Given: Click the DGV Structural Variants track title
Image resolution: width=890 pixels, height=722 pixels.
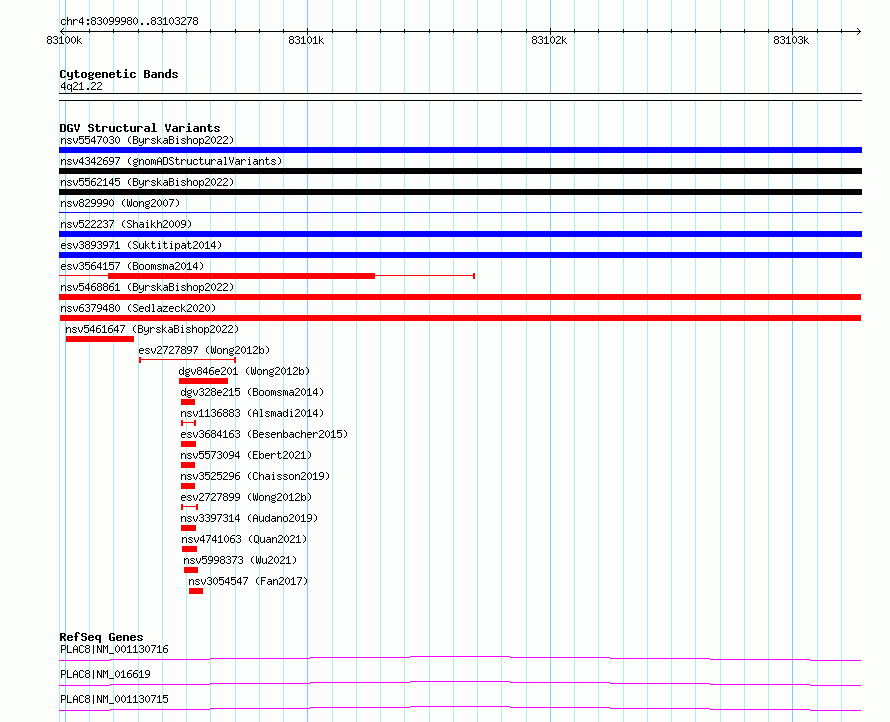Looking at the screenshot, I should click(140, 128).
